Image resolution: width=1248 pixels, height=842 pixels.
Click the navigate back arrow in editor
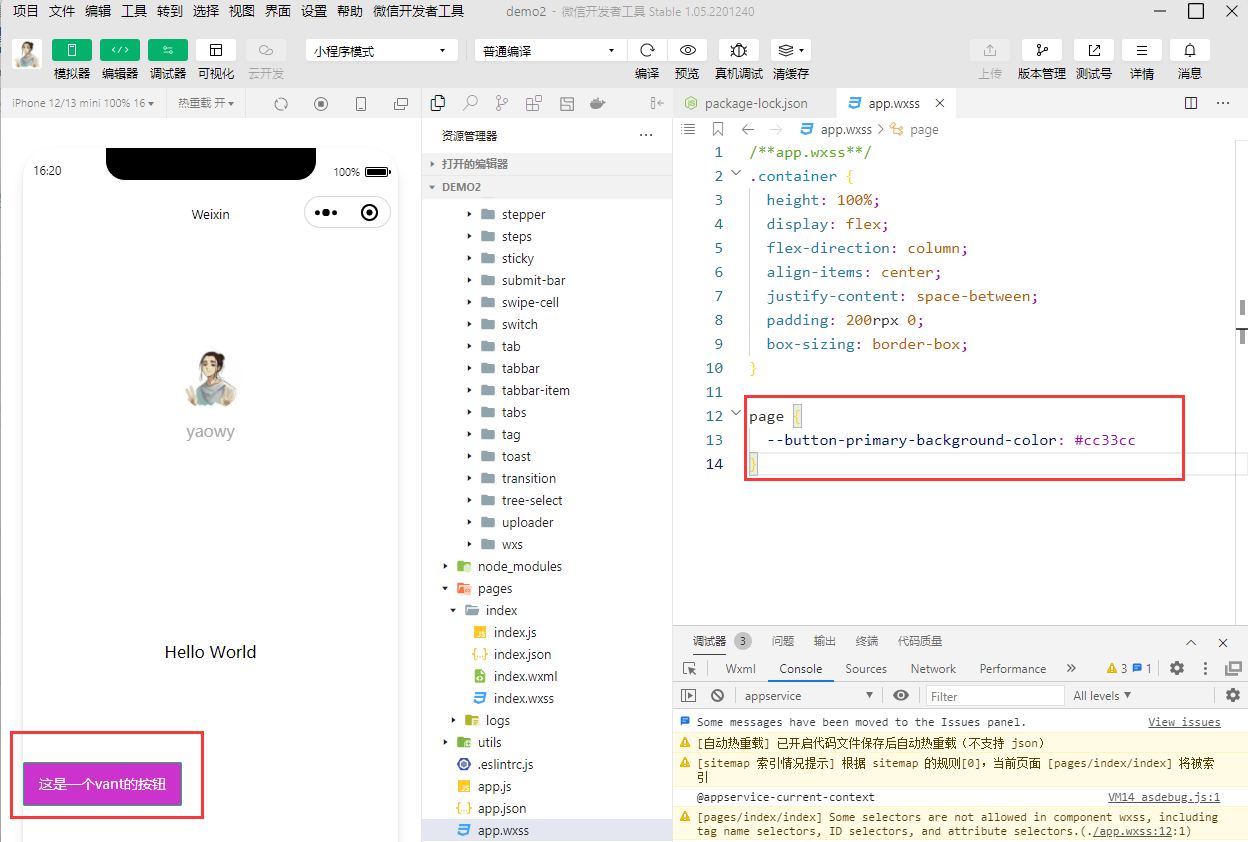click(747, 129)
